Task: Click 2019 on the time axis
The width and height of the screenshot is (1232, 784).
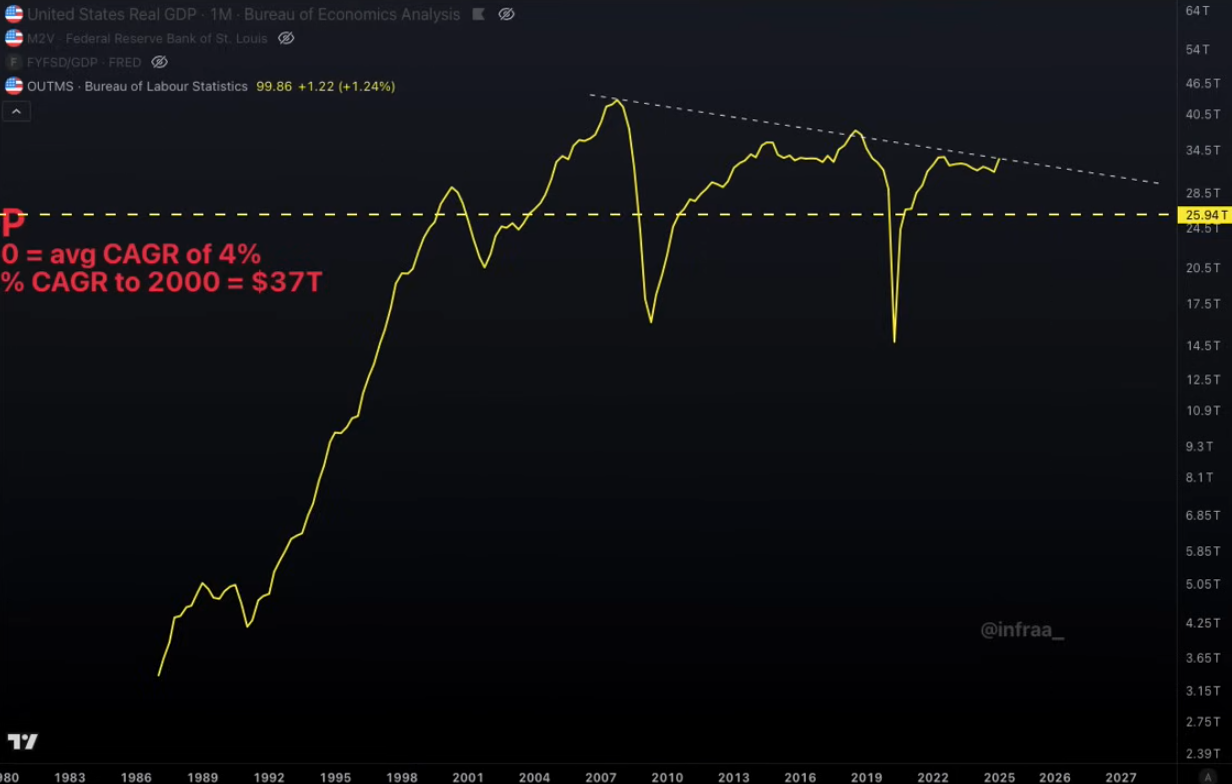Action: tap(866, 777)
